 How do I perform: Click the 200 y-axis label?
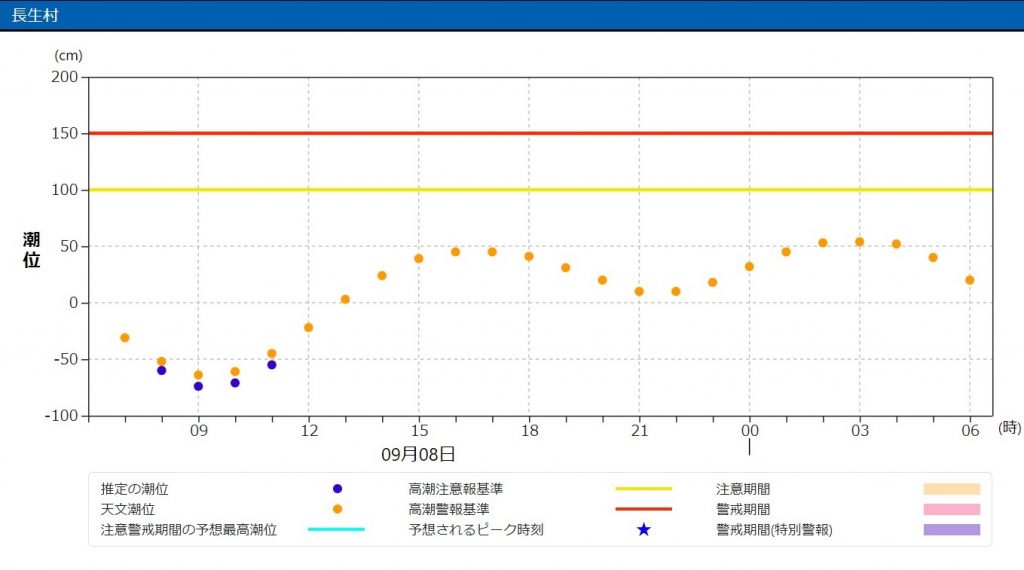65,76
